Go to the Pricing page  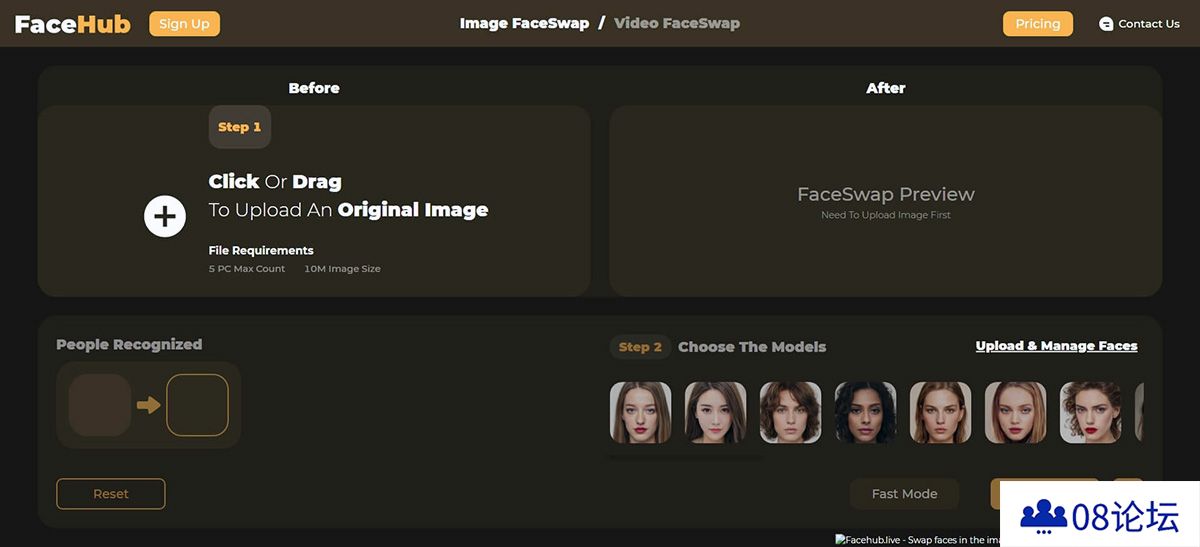[1038, 24]
